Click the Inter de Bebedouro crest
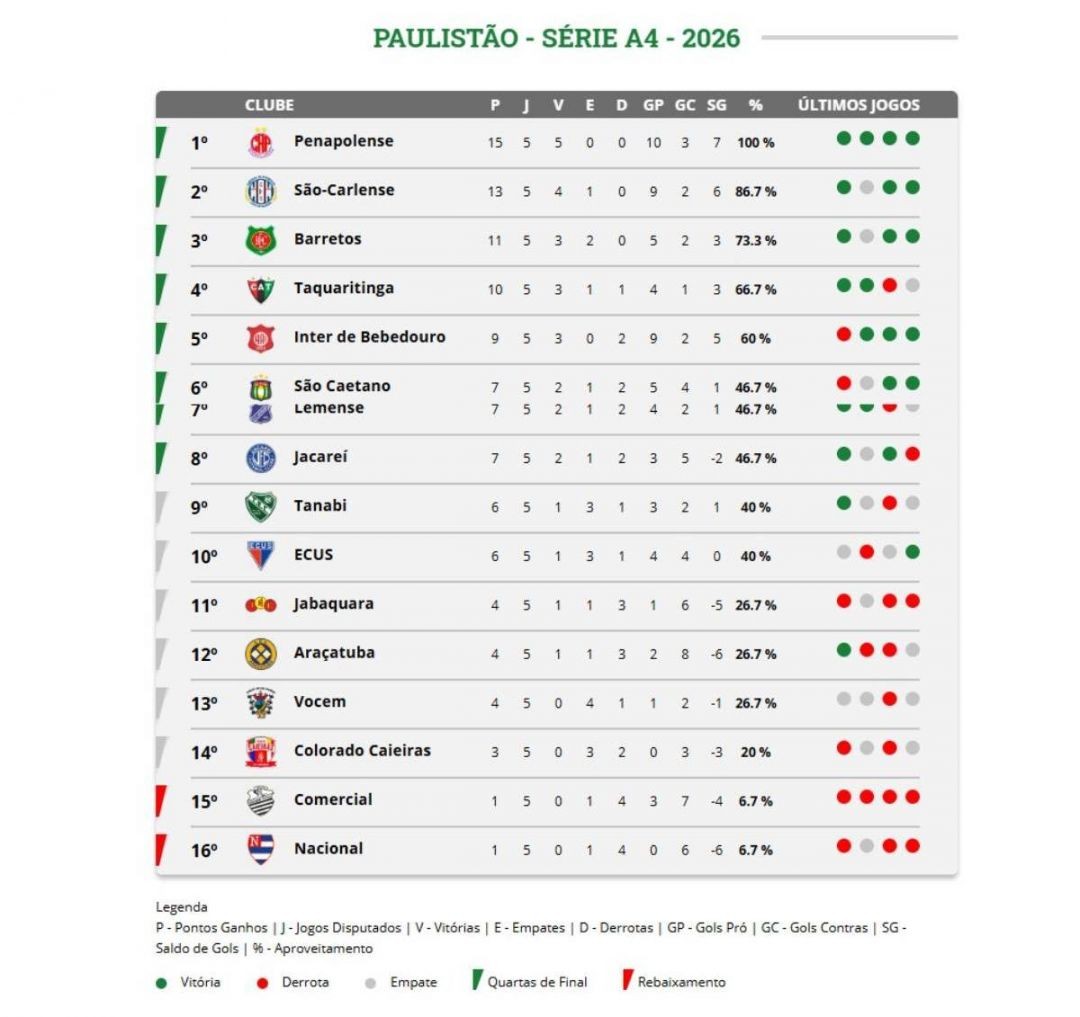 tap(260, 338)
